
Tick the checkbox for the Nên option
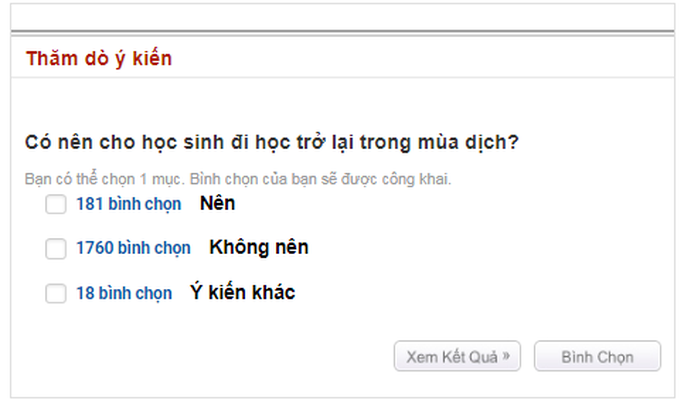(56, 204)
